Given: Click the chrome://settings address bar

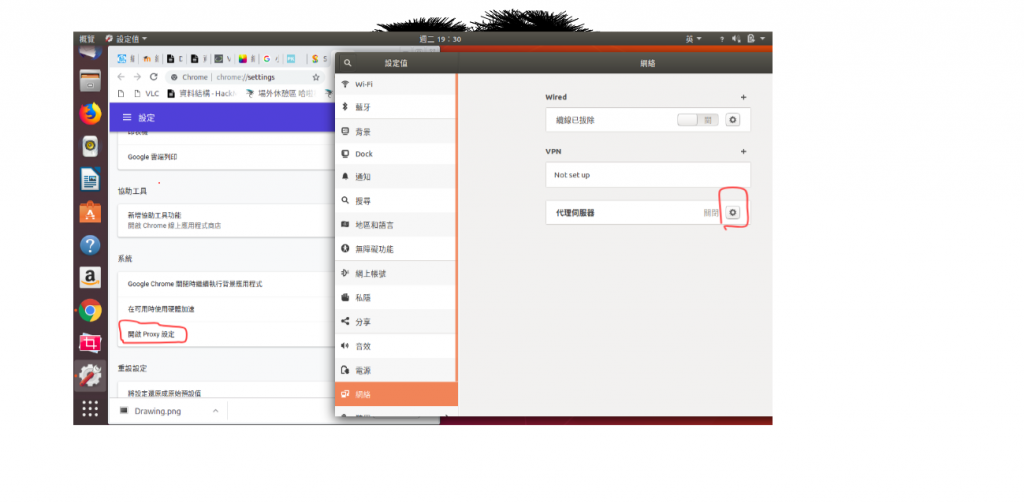Looking at the screenshot, I should [x=245, y=77].
